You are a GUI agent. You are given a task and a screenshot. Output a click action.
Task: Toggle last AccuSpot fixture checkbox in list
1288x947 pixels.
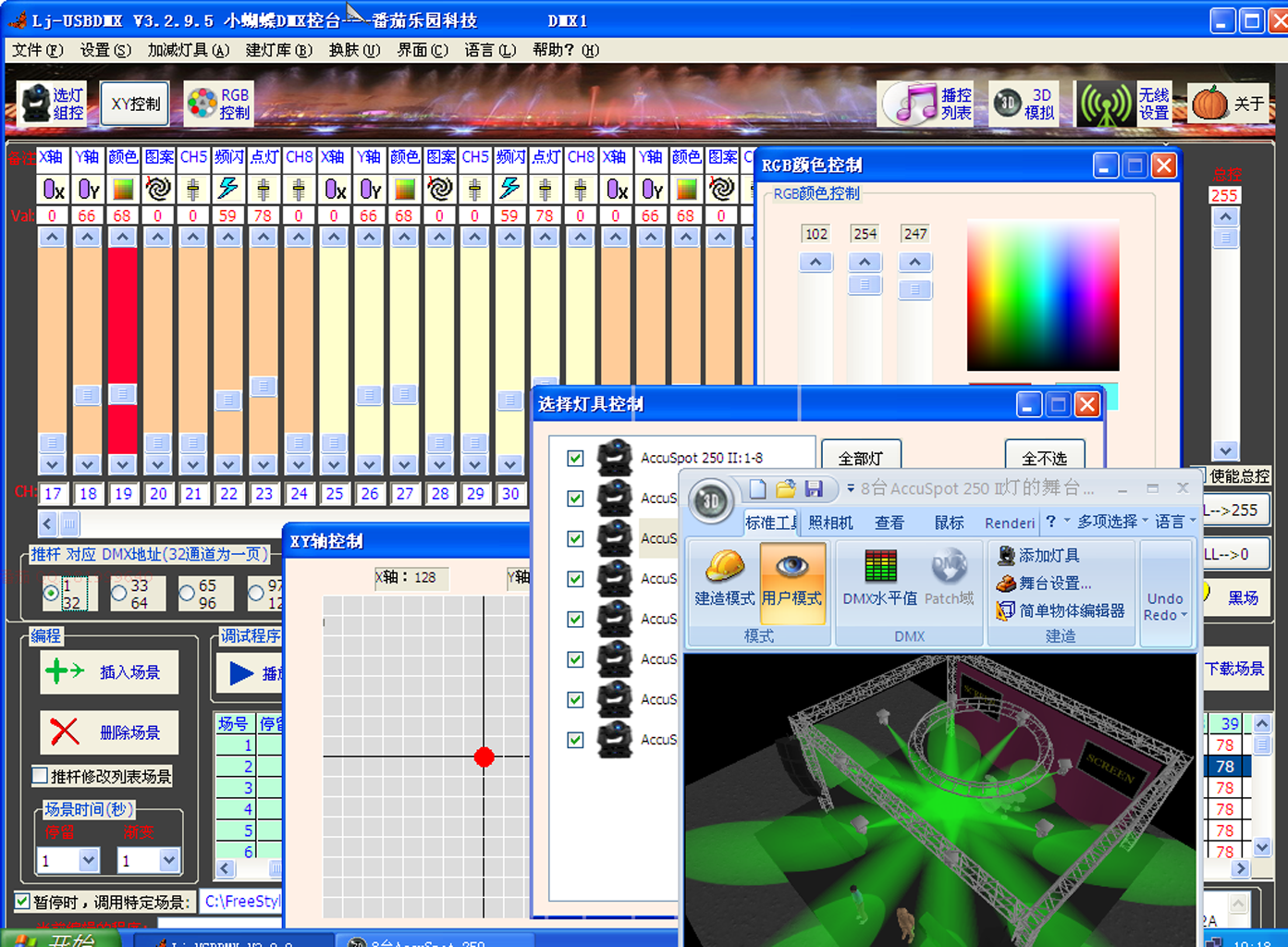click(x=575, y=740)
